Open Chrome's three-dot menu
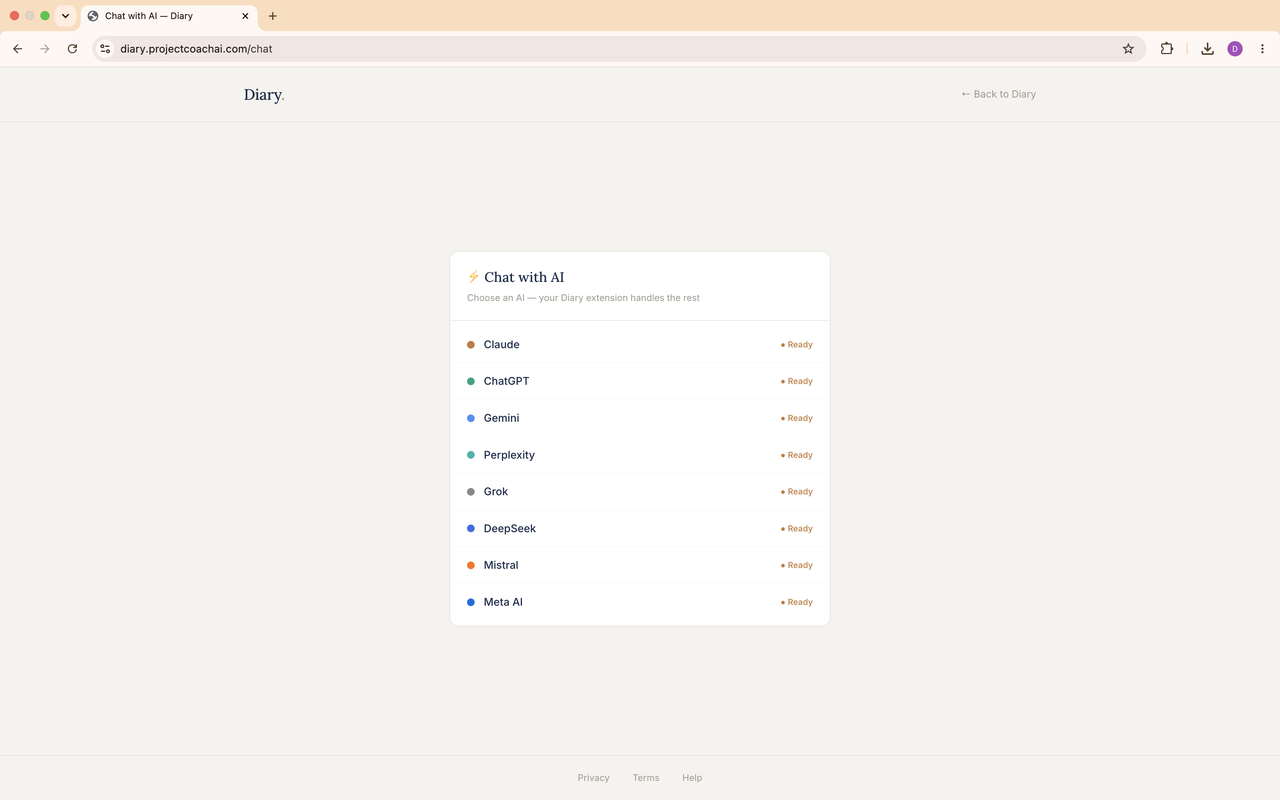This screenshot has width=1280, height=800. point(1262,48)
